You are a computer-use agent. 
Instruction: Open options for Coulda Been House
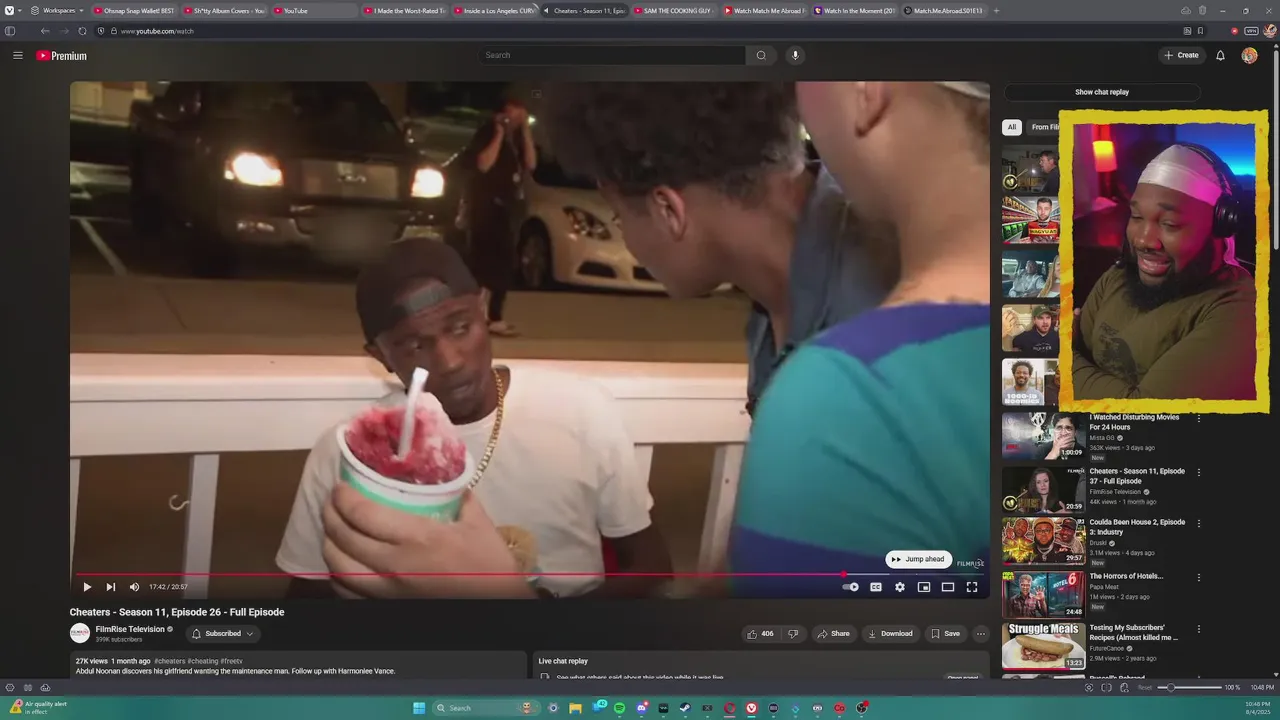pos(1199,523)
